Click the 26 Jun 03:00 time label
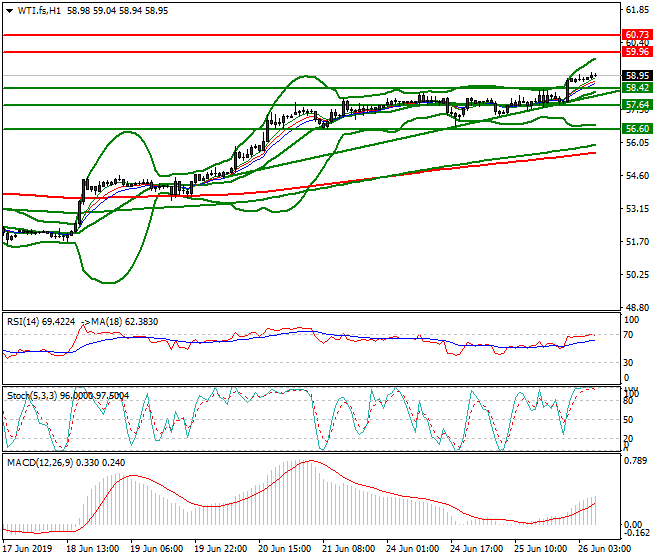Image resolution: width=660 pixels, height=560 pixels. (604, 549)
